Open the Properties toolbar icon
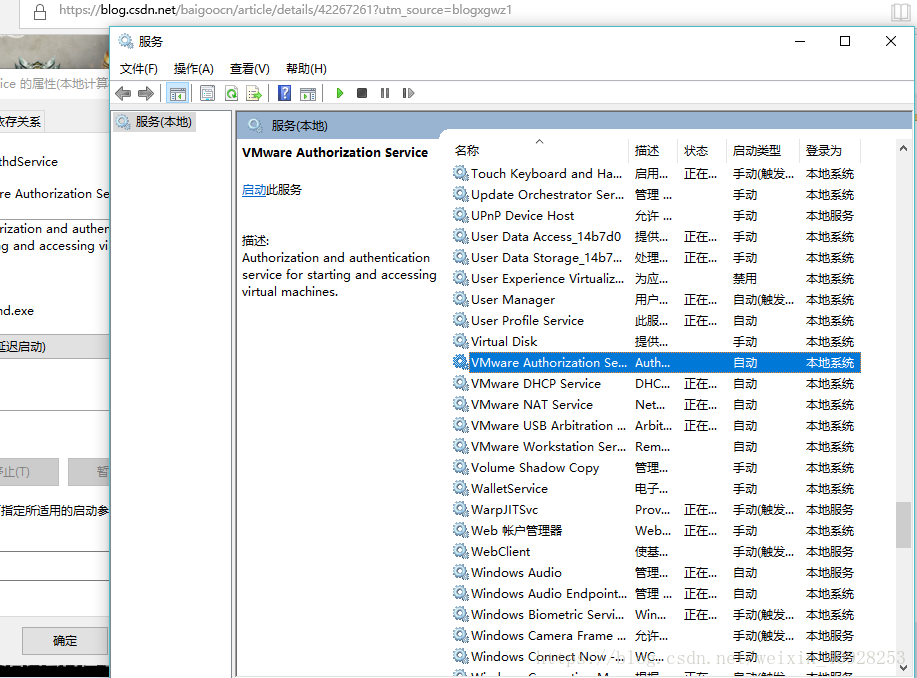Viewport: 917px width, 678px height. pyautogui.click(x=207, y=93)
